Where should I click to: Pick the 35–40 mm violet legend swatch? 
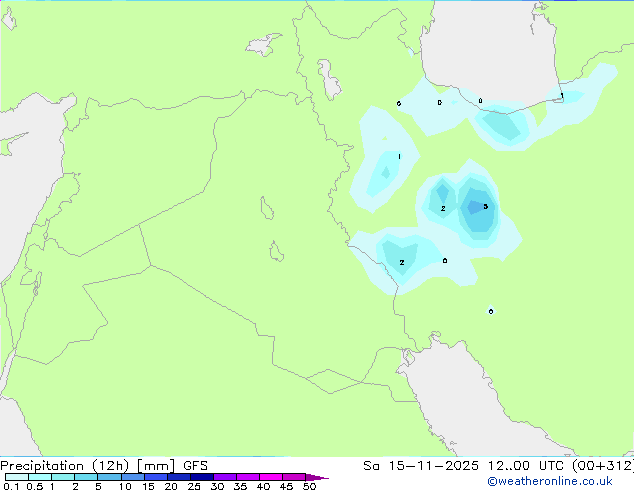click(x=248, y=477)
